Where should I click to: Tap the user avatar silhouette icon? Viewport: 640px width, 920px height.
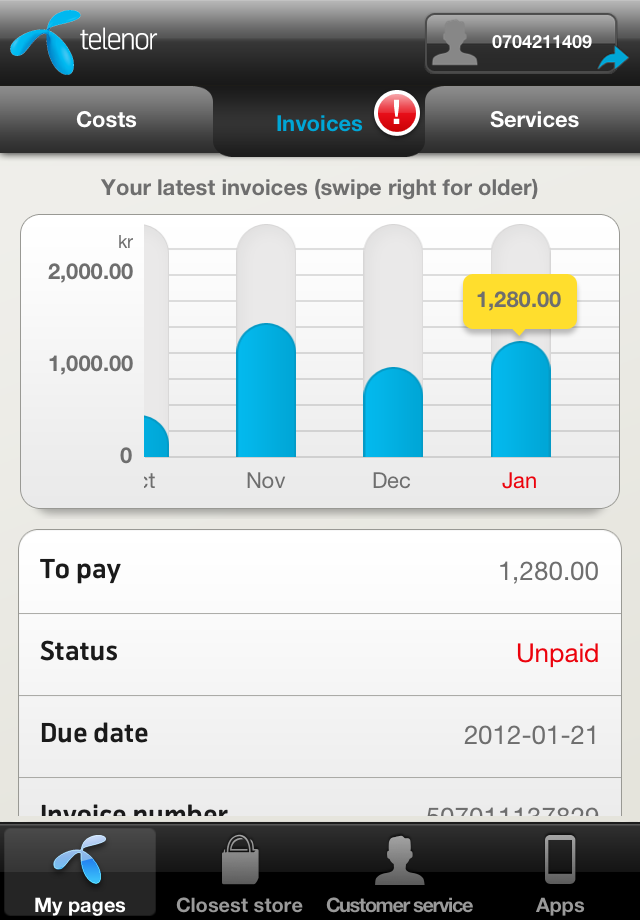[x=454, y=43]
